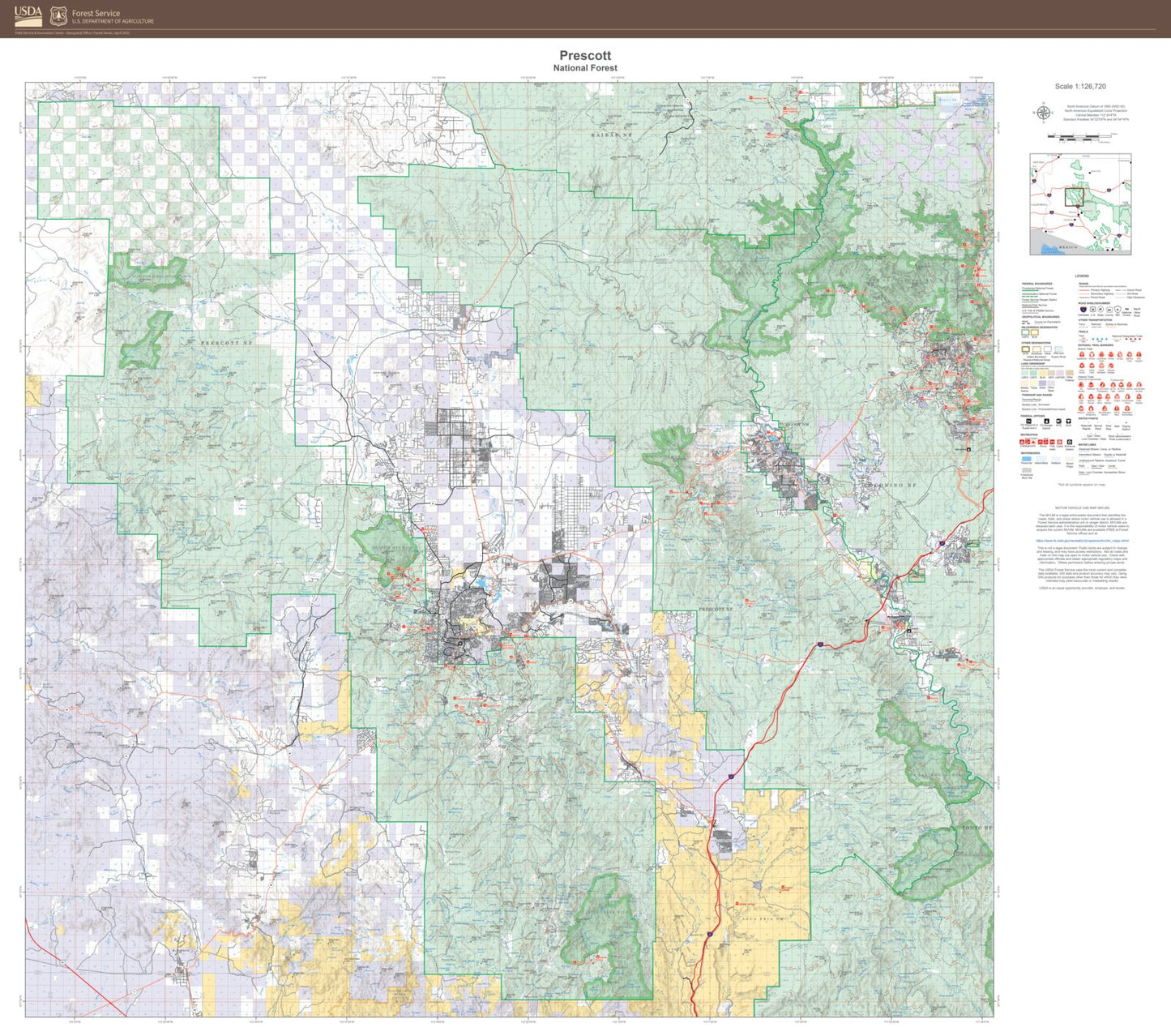Click the US Ranger District office icon
Image resolution: width=1171 pixels, height=1036 pixels.
pos(1047,422)
